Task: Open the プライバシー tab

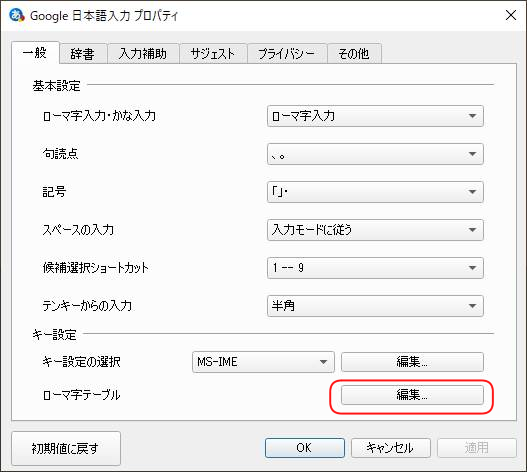Action: pyautogui.click(x=287, y=54)
